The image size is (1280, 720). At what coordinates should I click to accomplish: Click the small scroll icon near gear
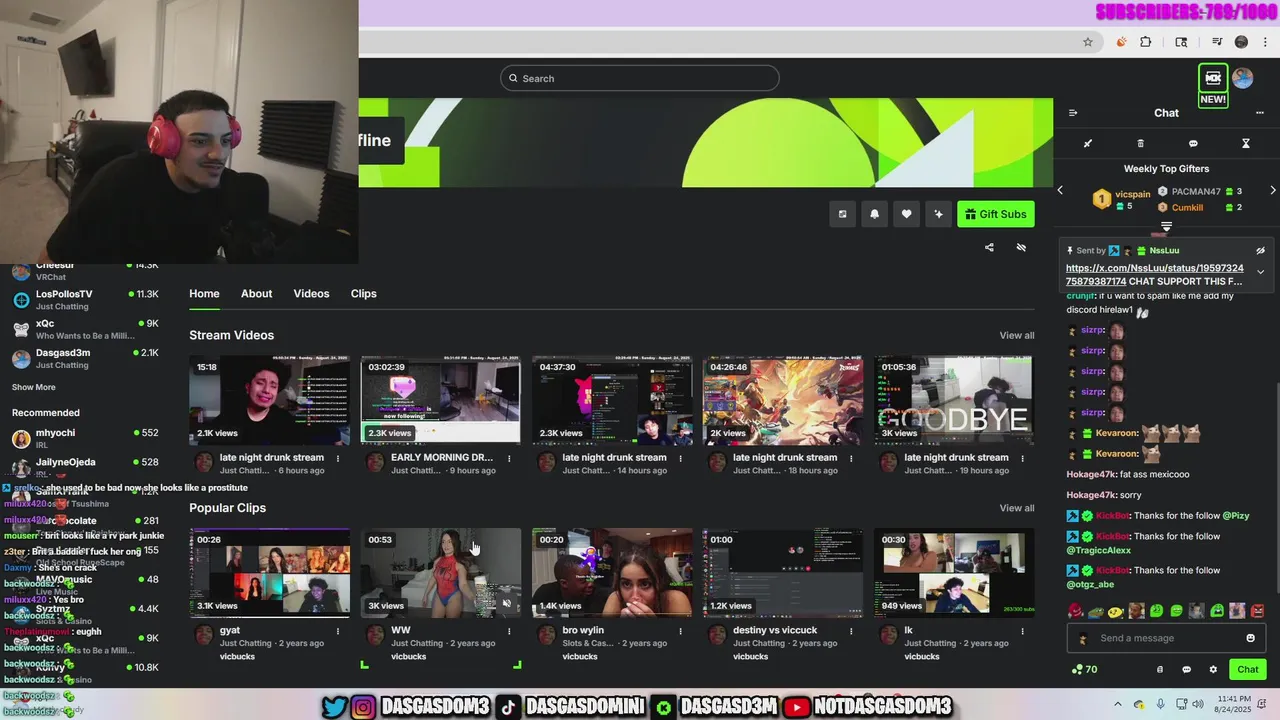[x=1160, y=670]
